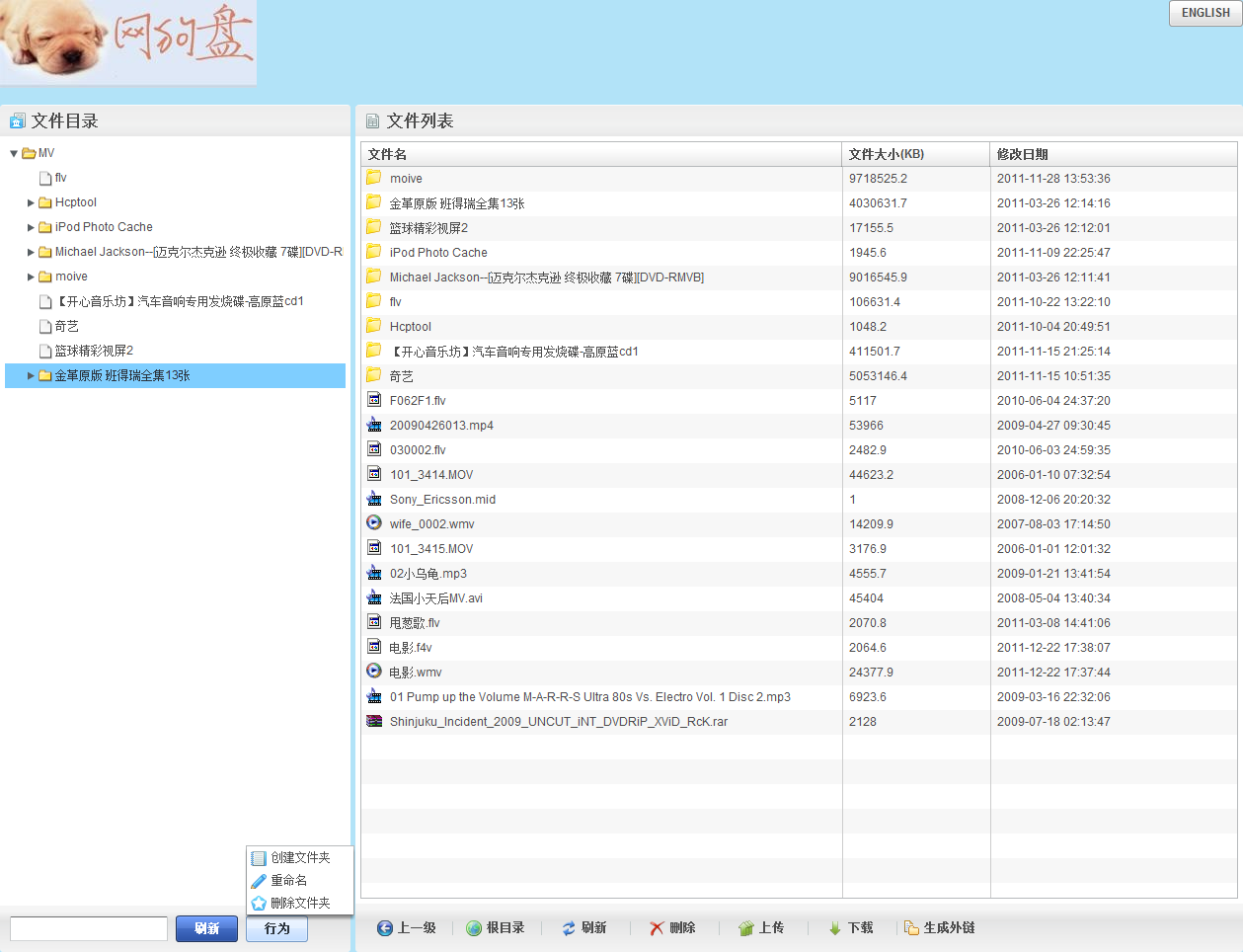
Task: Expand the Hcptool folder in the tree
Action: pos(31,202)
